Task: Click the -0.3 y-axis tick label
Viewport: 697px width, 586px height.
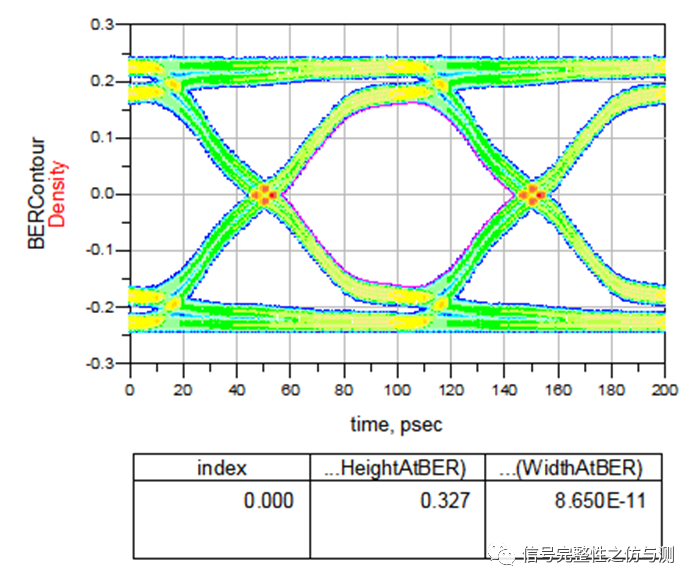Action: click(x=100, y=364)
